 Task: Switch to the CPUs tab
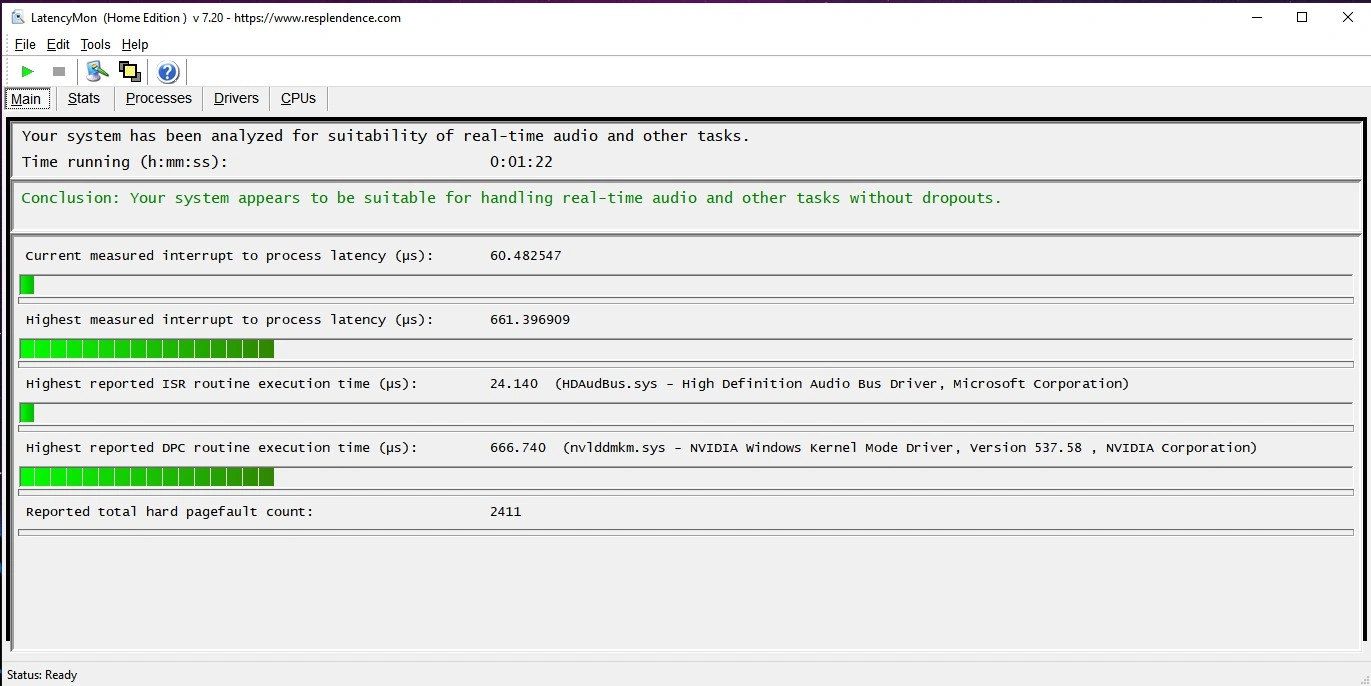298,98
